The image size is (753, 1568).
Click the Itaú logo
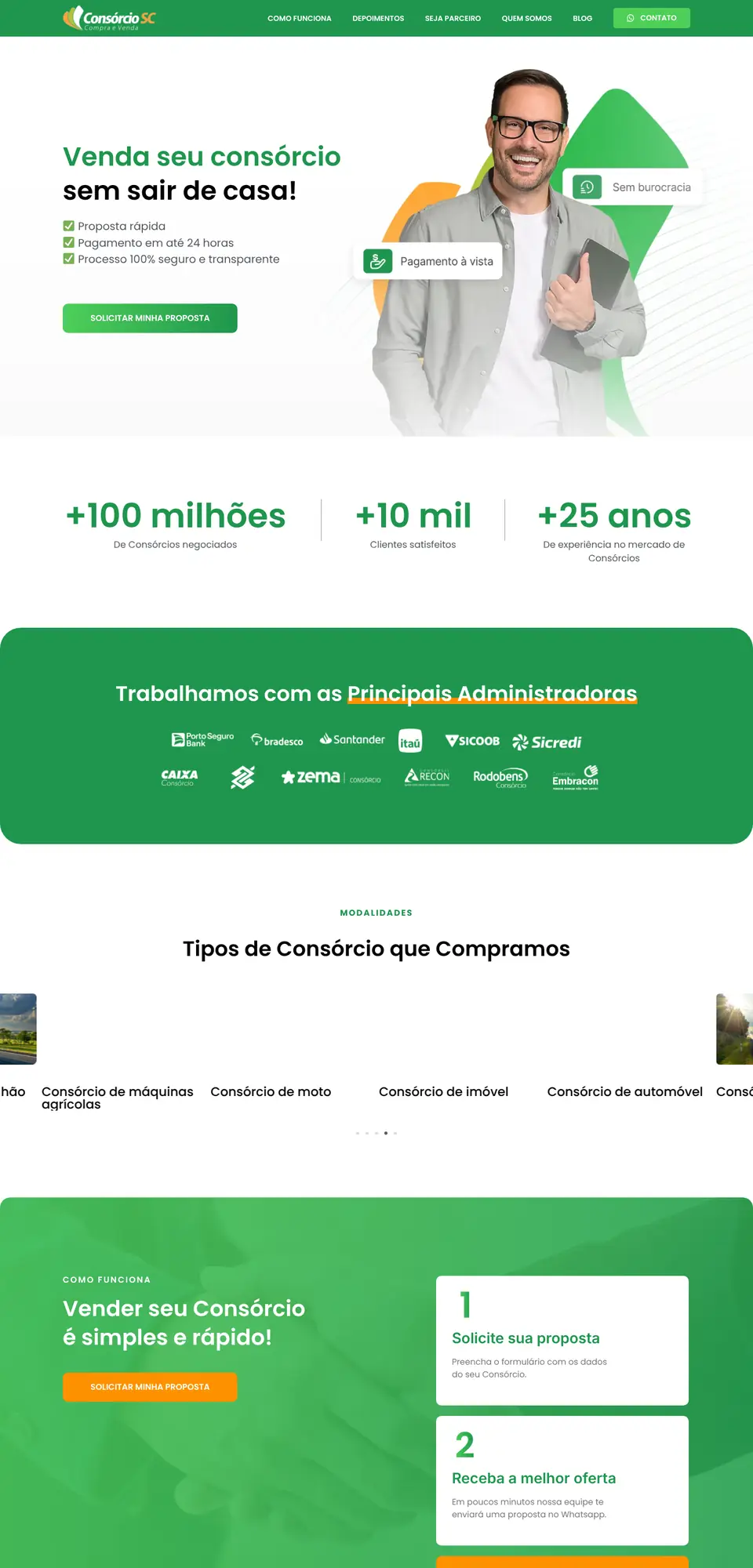(x=410, y=741)
